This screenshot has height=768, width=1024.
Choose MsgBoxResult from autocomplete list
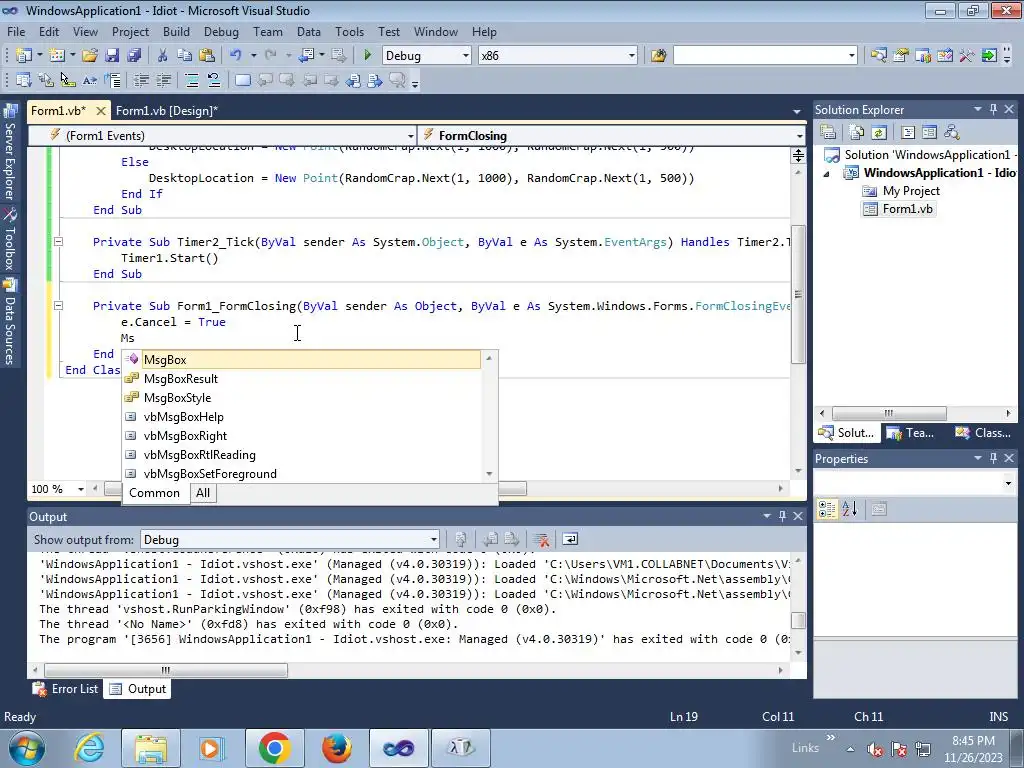click(302, 379)
